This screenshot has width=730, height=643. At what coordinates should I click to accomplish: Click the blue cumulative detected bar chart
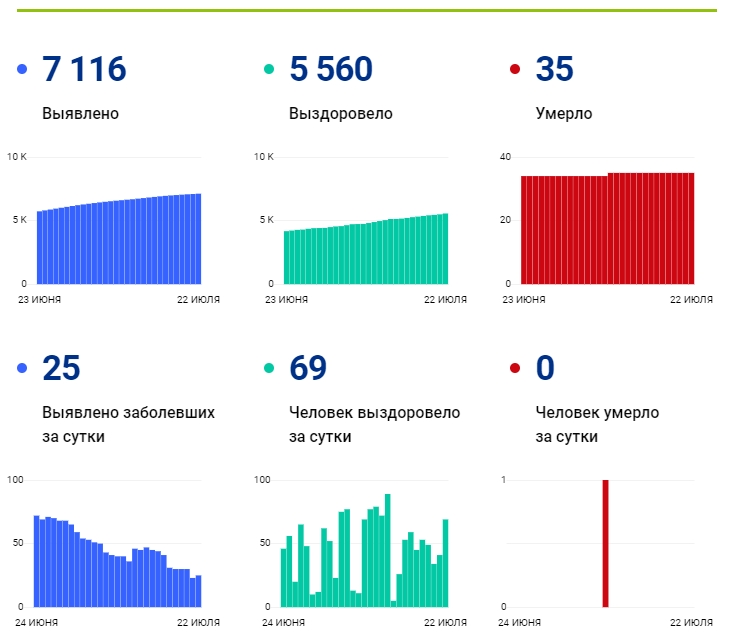118,242
